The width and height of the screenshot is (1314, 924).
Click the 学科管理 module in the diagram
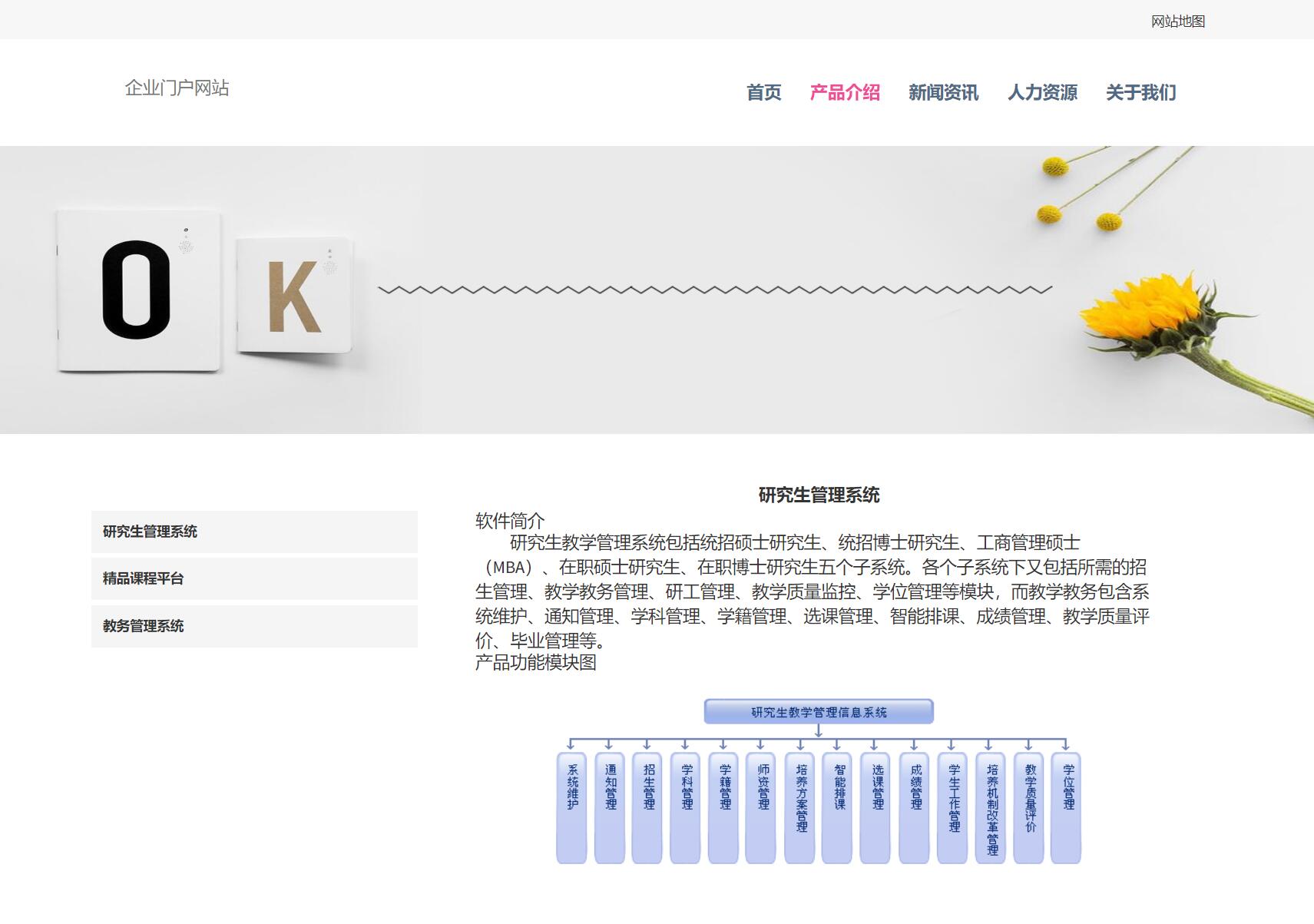click(x=686, y=808)
